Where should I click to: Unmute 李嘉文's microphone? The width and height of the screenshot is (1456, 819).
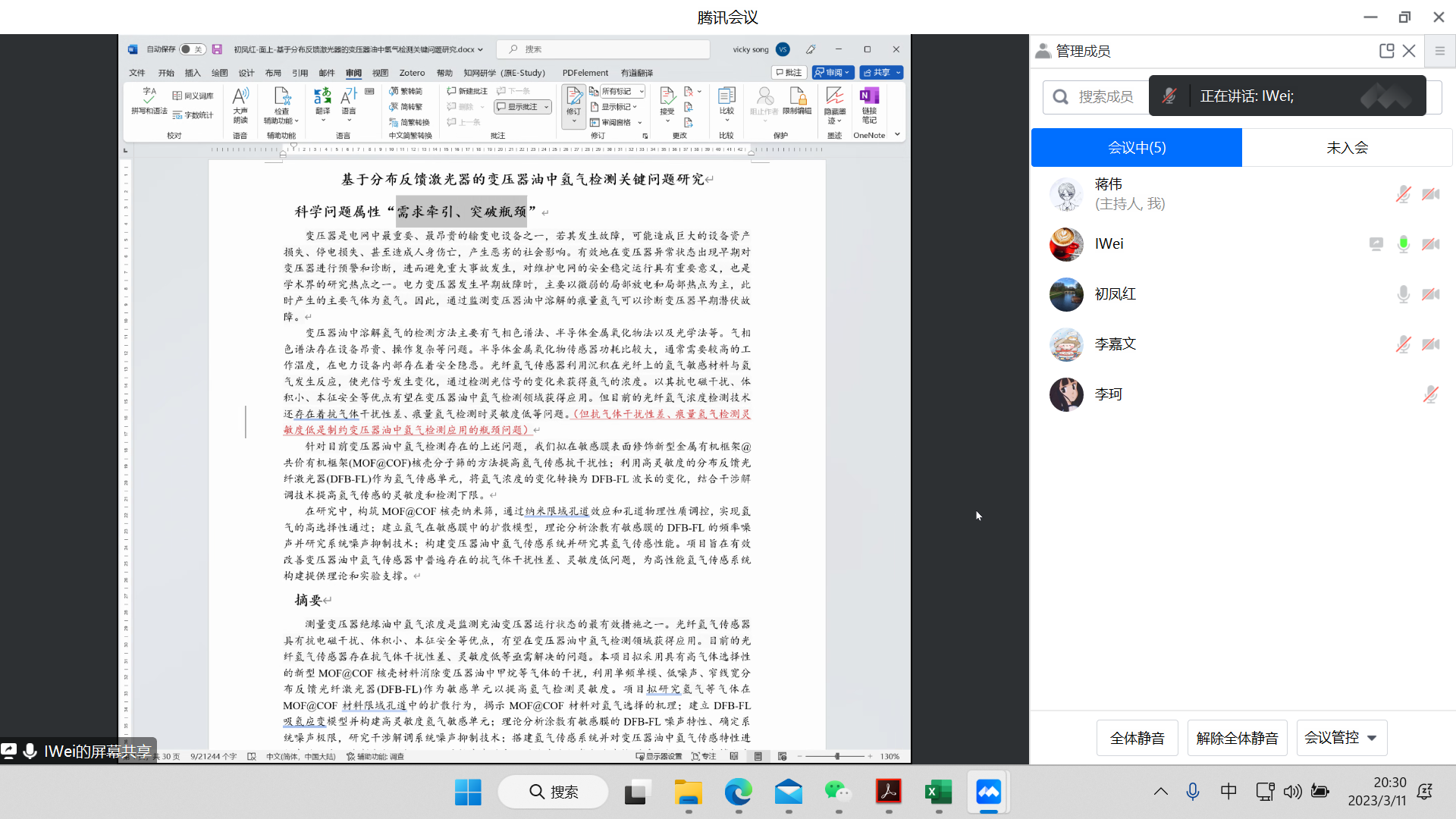[1403, 344]
